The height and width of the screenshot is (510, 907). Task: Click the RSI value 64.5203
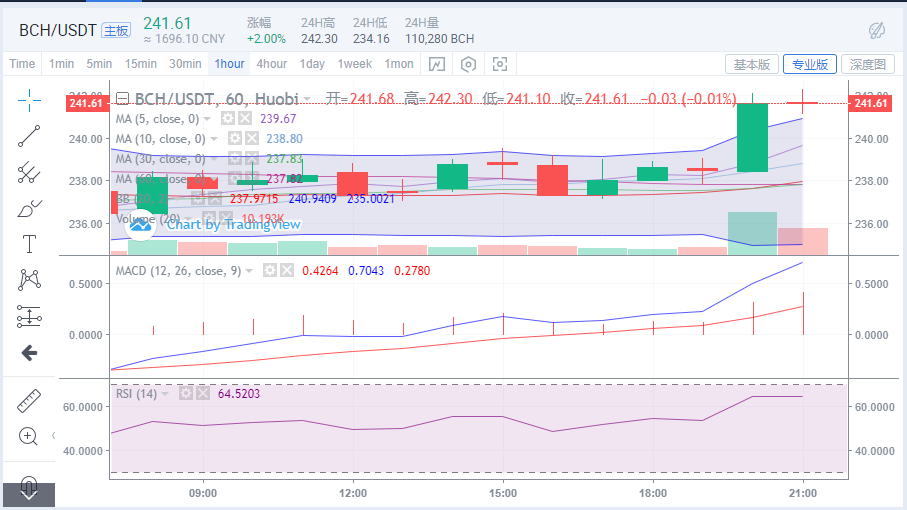tap(239, 394)
